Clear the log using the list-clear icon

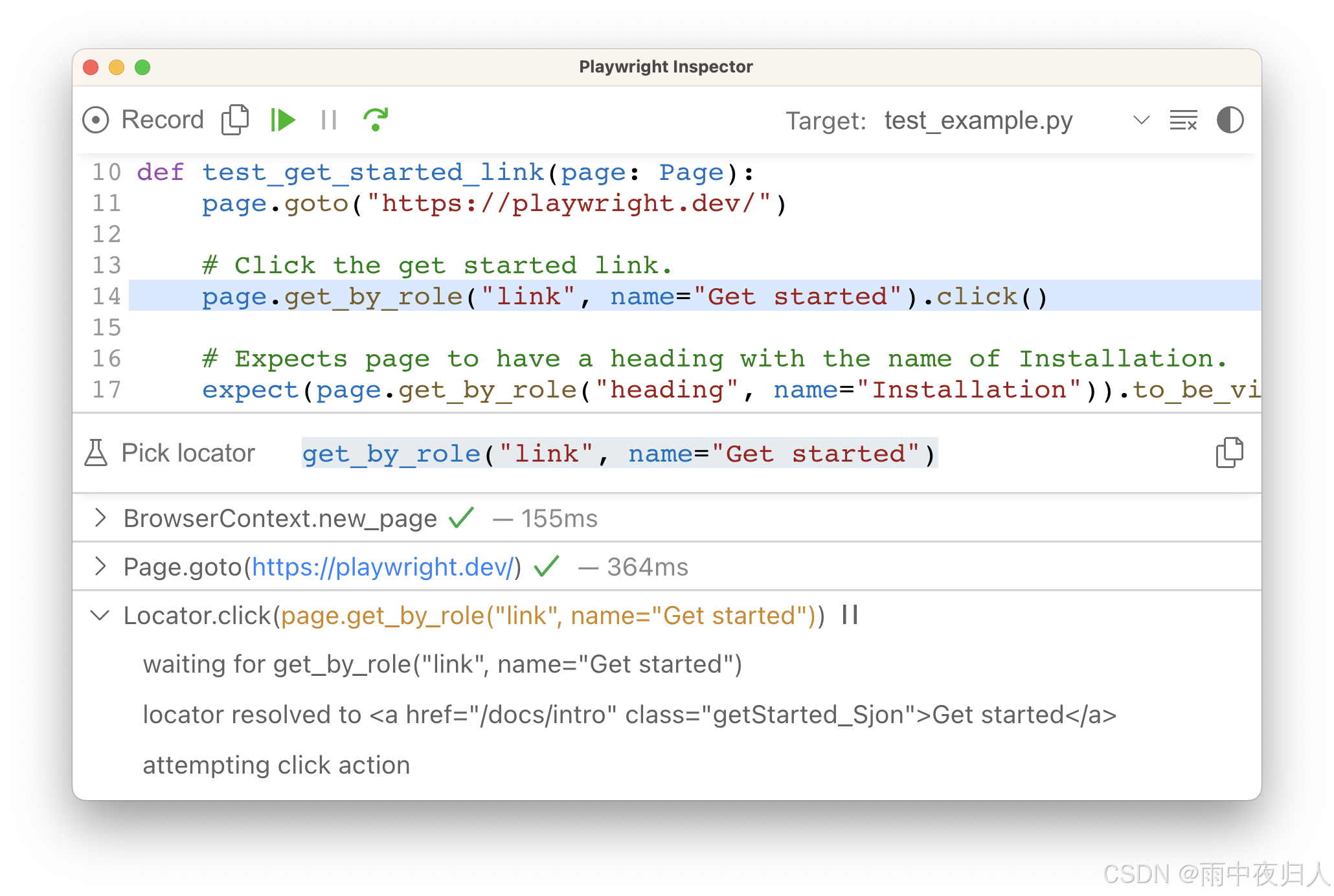pos(1183,120)
